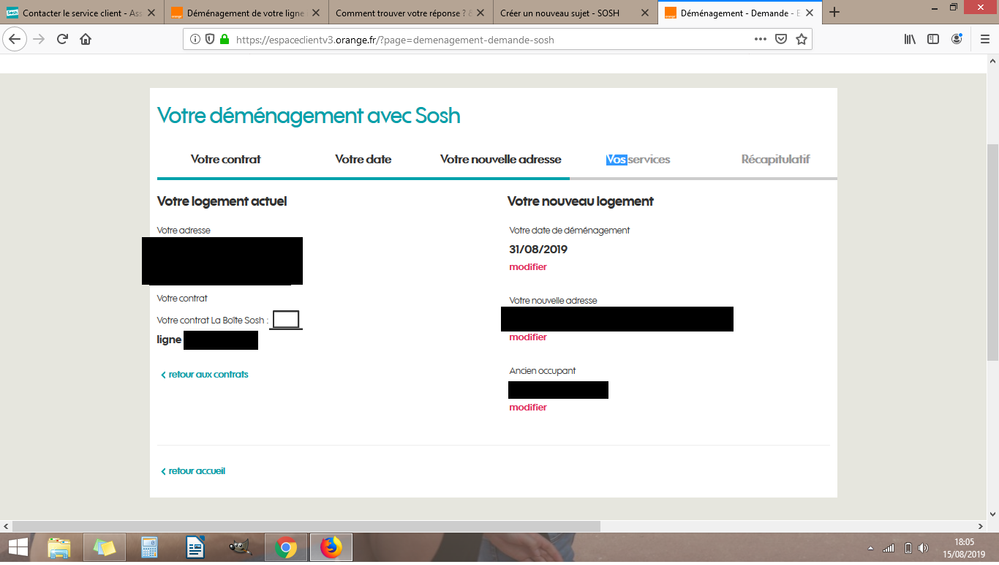Reload the current page
999x565 pixels.
click(62, 39)
